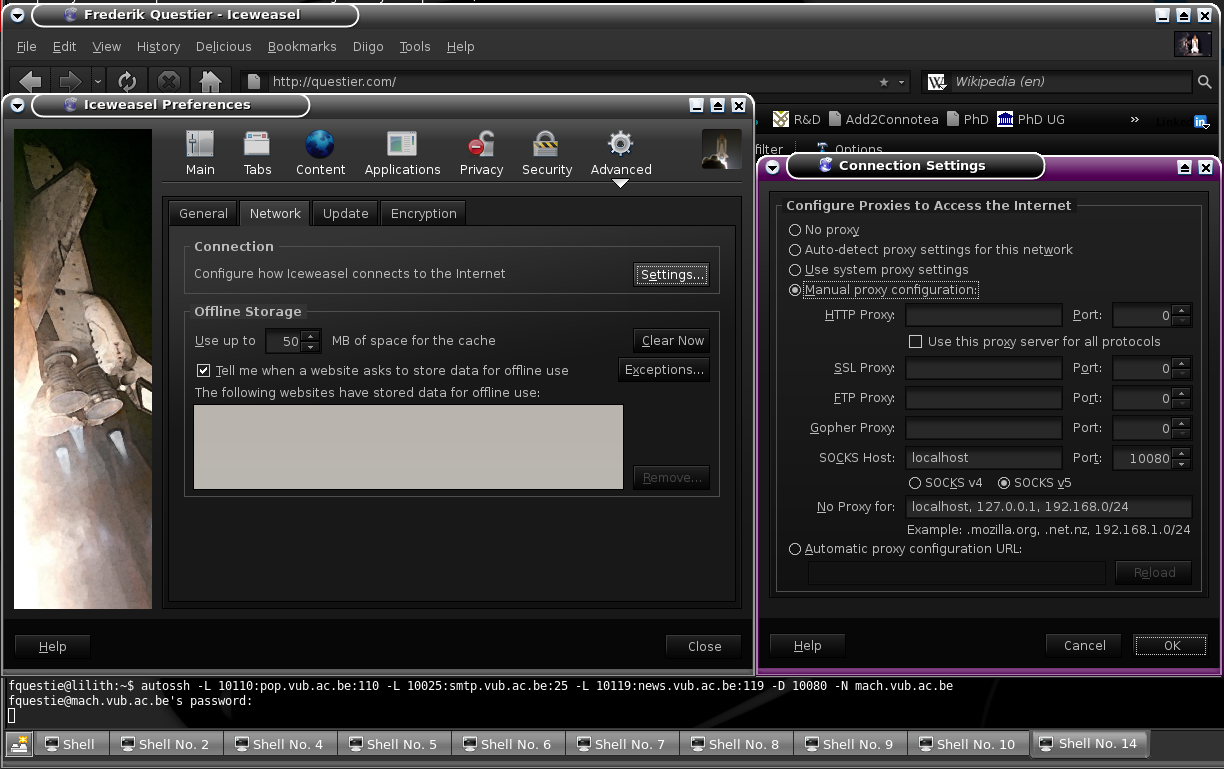This screenshot has height=769, width=1224.
Task: Click the Home toolbar icon
Action: [209, 82]
